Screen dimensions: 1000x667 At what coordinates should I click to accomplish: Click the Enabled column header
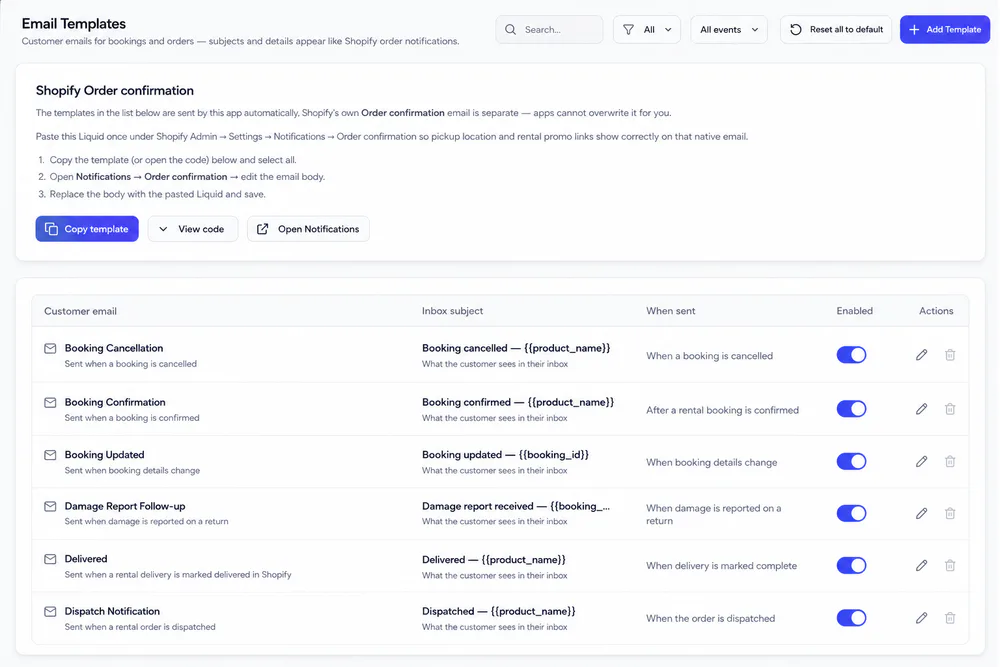click(x=855, y=311)
